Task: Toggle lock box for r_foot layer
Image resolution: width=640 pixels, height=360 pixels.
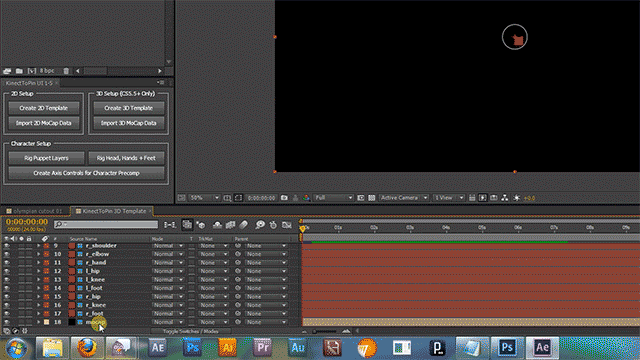Action: pyautogui.click(x=29, y=313)
